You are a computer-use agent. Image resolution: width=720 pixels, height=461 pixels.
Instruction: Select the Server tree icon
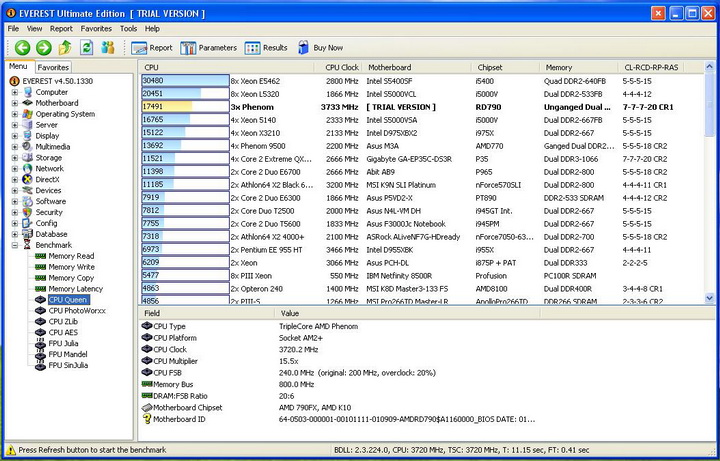point(28,125)
